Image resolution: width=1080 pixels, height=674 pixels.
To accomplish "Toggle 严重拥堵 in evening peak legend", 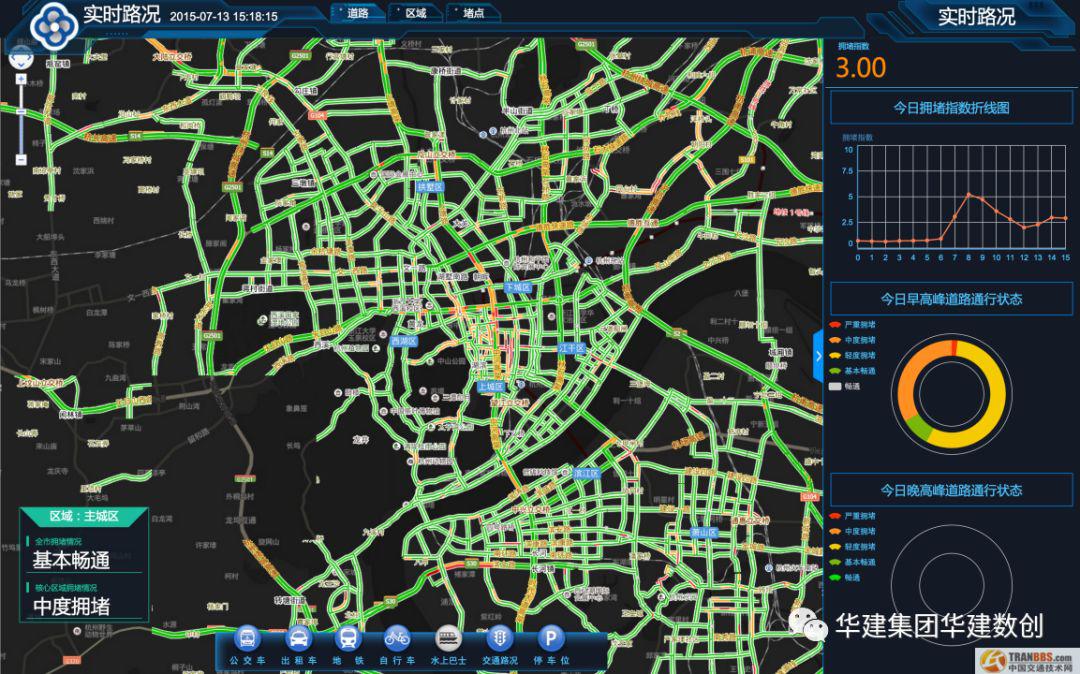I will pos(853,516).
